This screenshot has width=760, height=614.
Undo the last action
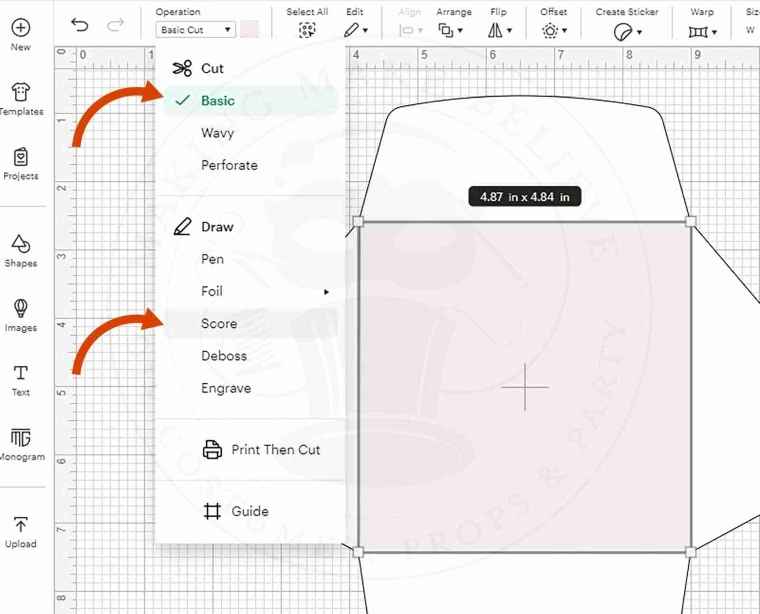pyautogui.click(x=80, y=25)
